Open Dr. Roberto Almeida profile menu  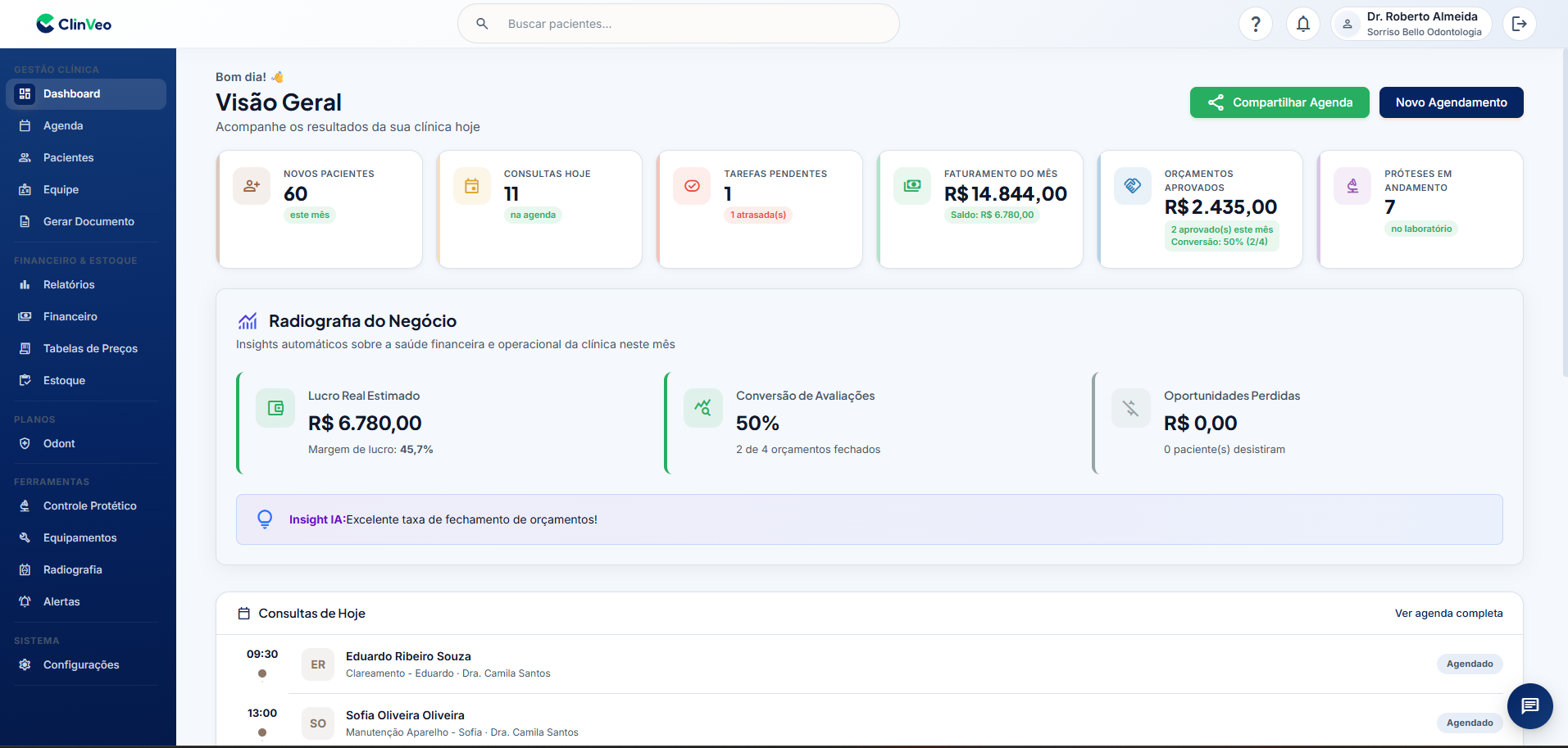tap(1411, 24)
